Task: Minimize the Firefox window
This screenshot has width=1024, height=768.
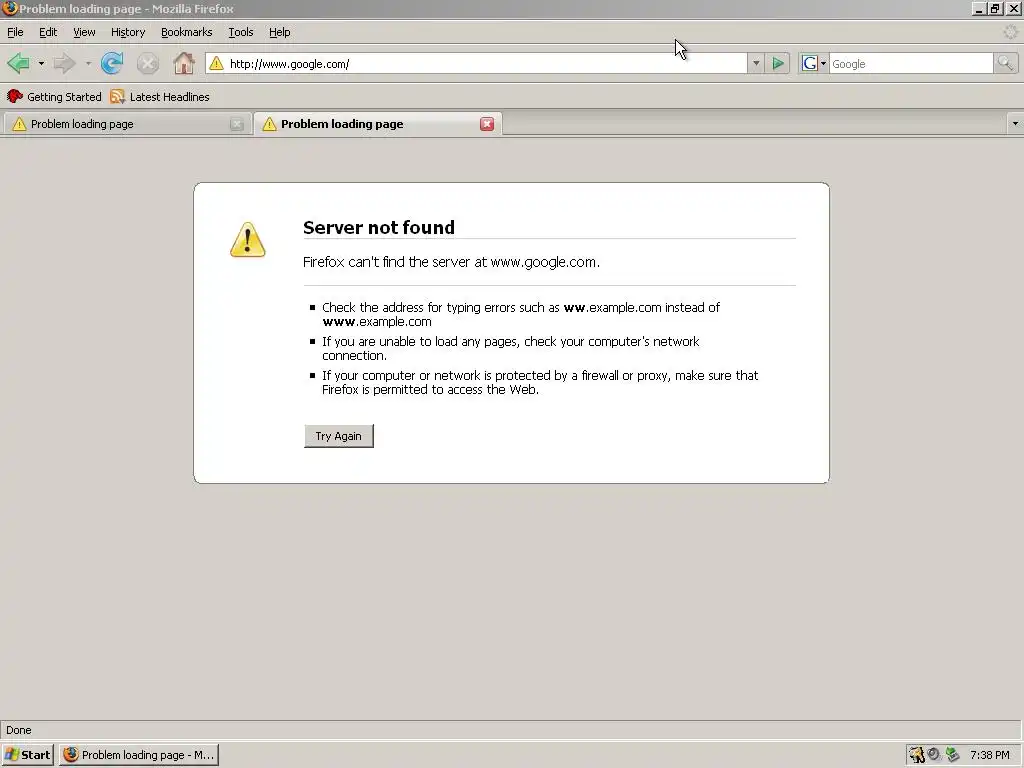Action: pyautogui.click(x=978, y=9)
